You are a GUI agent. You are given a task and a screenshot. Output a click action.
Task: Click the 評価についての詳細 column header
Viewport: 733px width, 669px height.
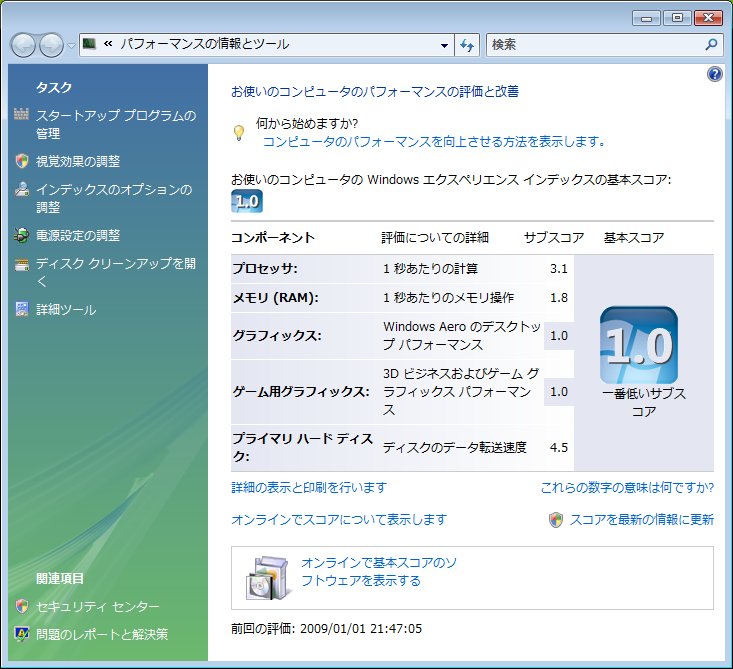pos(435,237)
